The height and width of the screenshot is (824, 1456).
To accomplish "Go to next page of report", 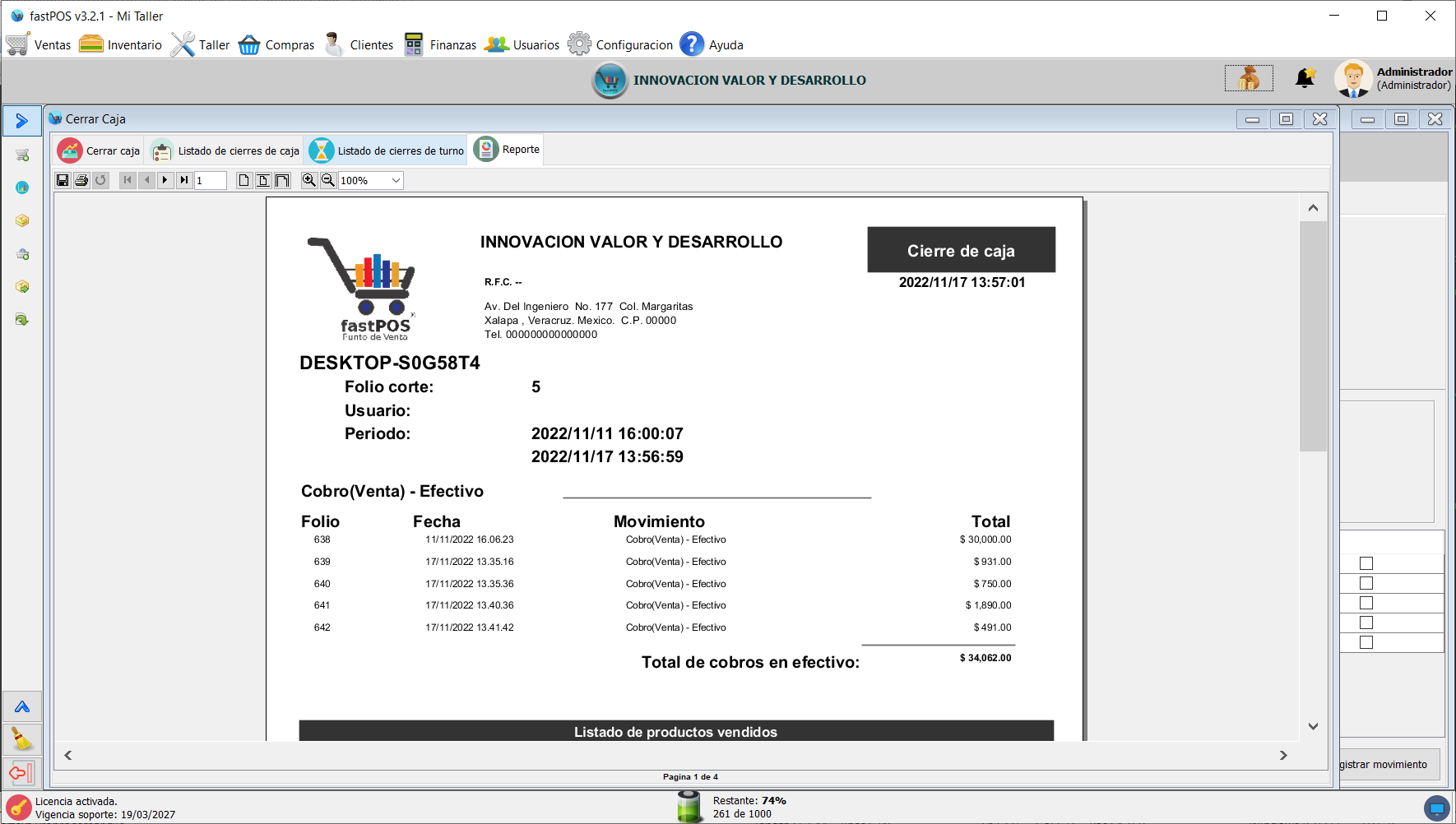I will coord(165,180).
